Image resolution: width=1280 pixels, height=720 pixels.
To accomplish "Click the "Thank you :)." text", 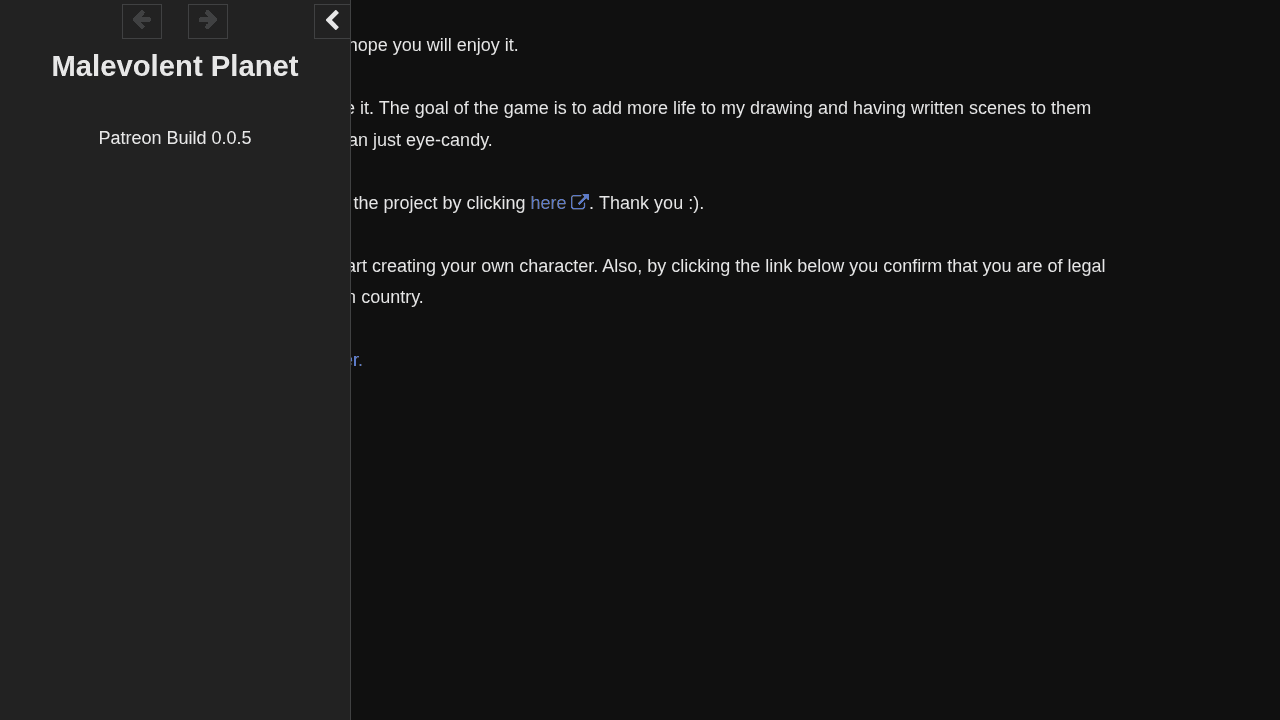I will point(651,203).
